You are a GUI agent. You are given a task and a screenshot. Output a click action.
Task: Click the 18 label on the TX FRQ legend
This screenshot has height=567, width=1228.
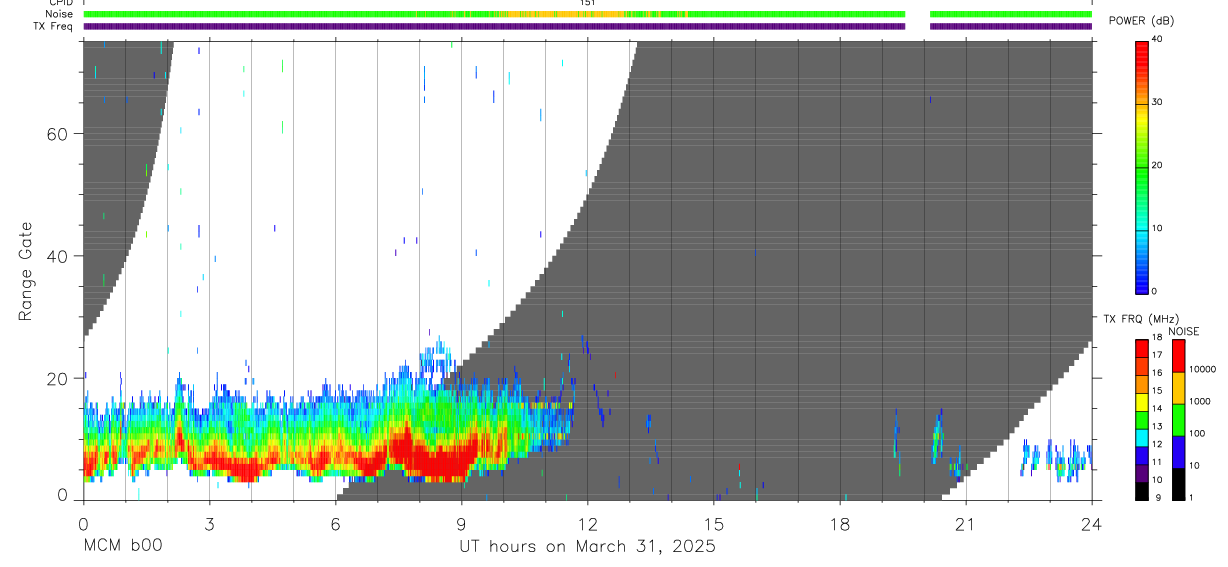click(1156, 338)
